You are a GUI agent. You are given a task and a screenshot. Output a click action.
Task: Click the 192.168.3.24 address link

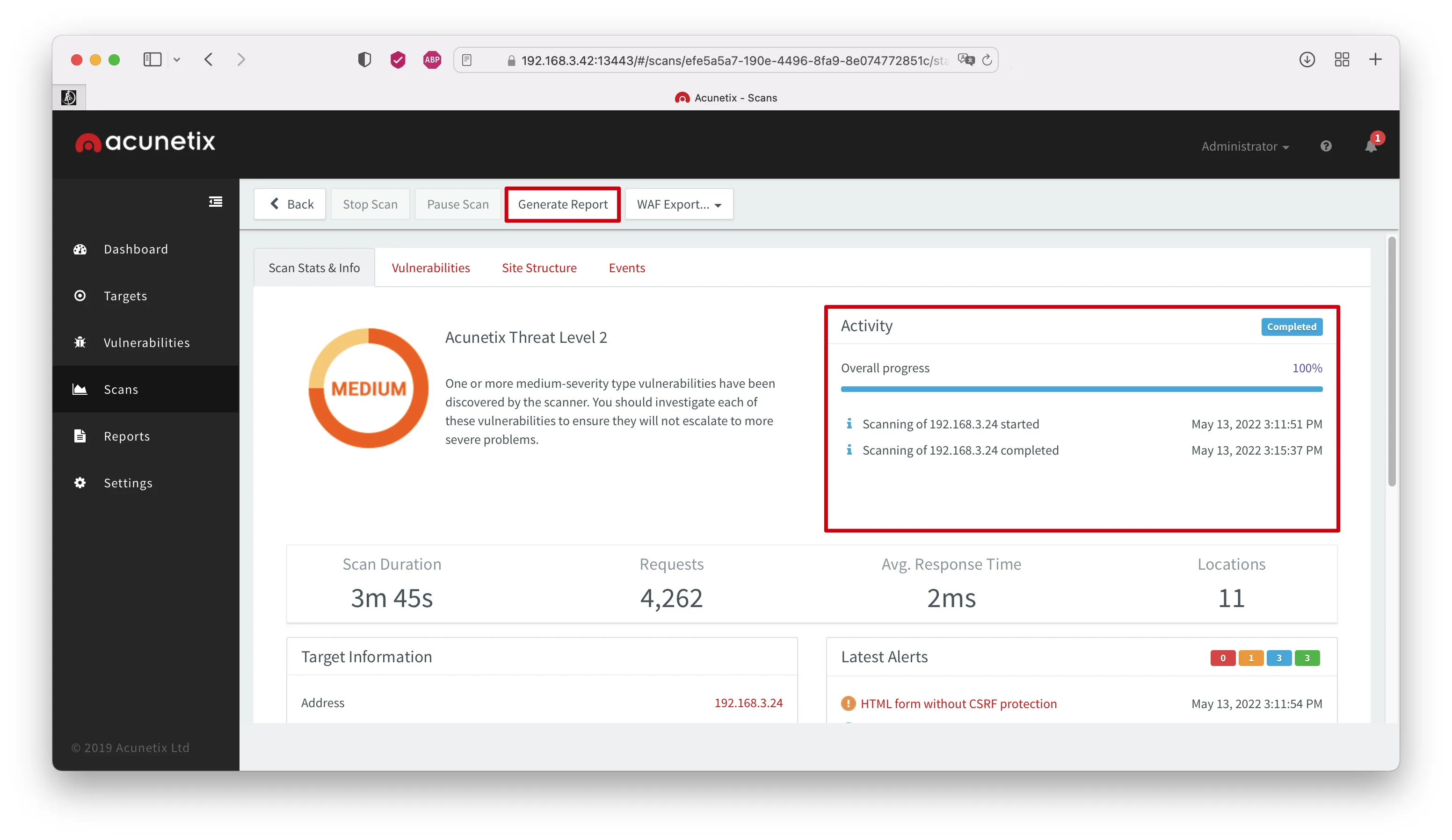[x=748, y=703]
